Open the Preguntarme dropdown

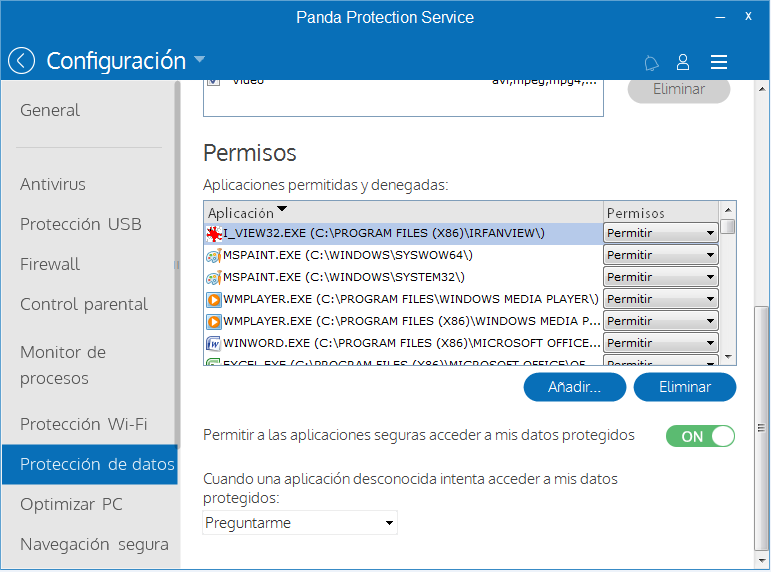(300, 523)
